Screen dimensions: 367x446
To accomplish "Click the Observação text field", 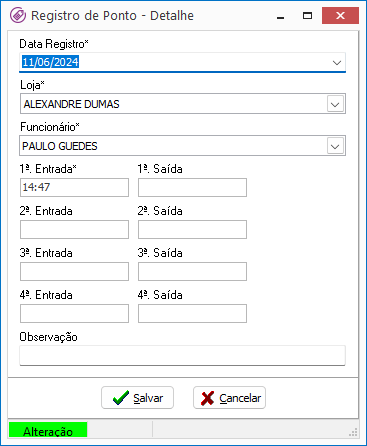I will pos(182,355).
